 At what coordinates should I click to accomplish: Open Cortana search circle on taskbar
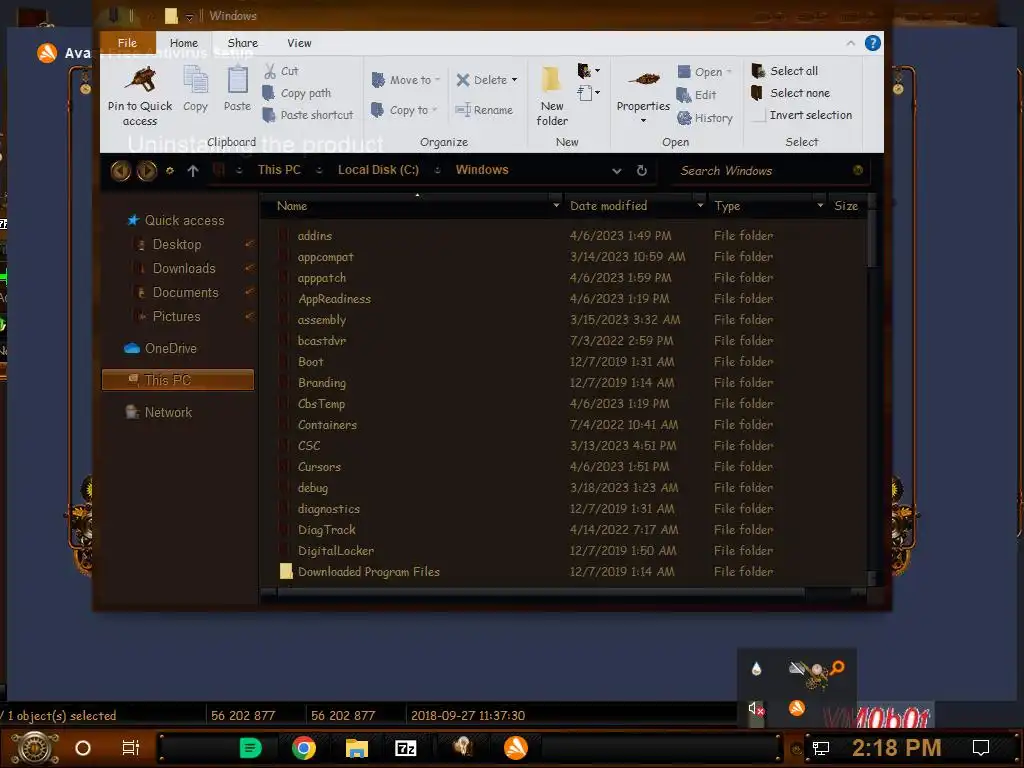pyautogui.click(x=83, y=748)
